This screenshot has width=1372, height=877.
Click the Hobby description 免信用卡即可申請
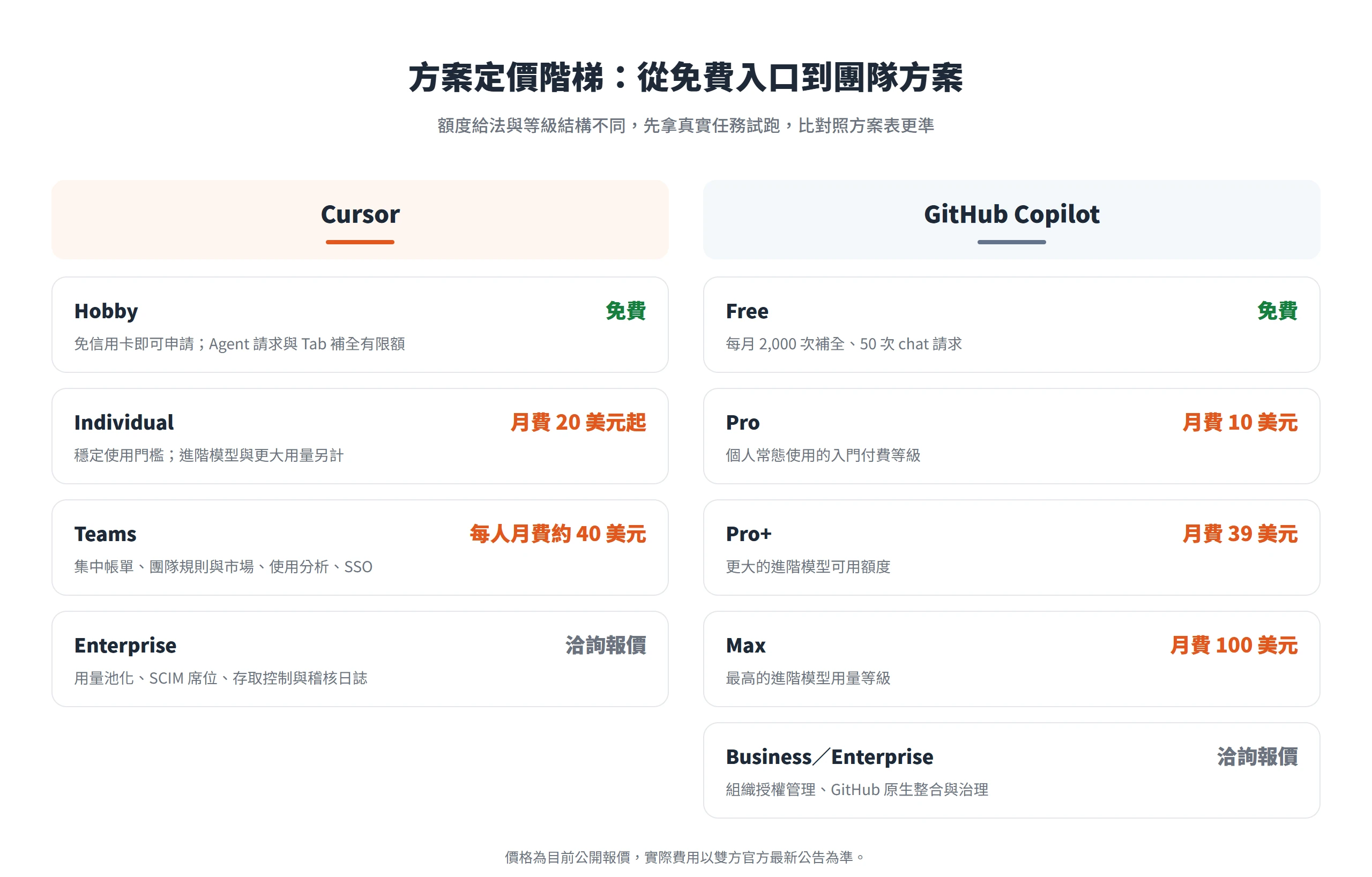[240, 344]
